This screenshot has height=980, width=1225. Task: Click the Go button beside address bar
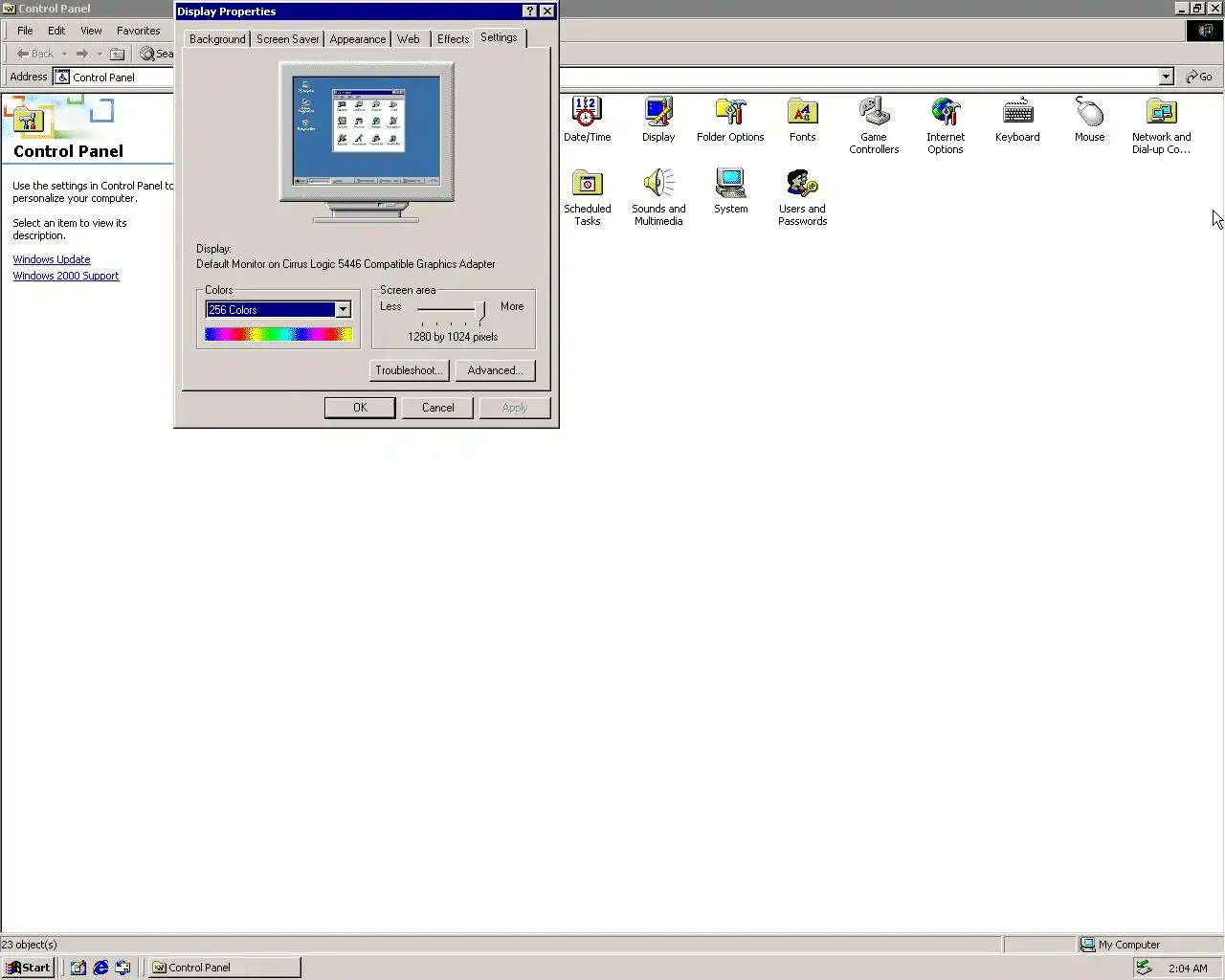pyautogui.click(x=1199, y=77)
